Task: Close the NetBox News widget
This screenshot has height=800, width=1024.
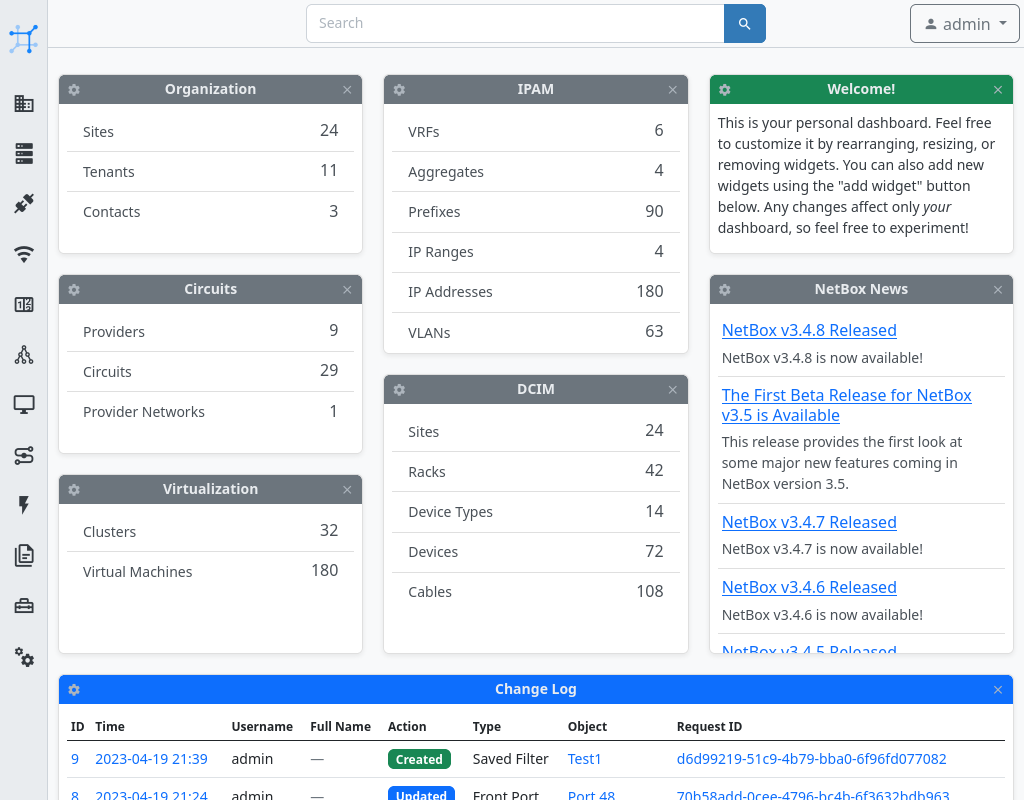Action: [x=997, y=289]
